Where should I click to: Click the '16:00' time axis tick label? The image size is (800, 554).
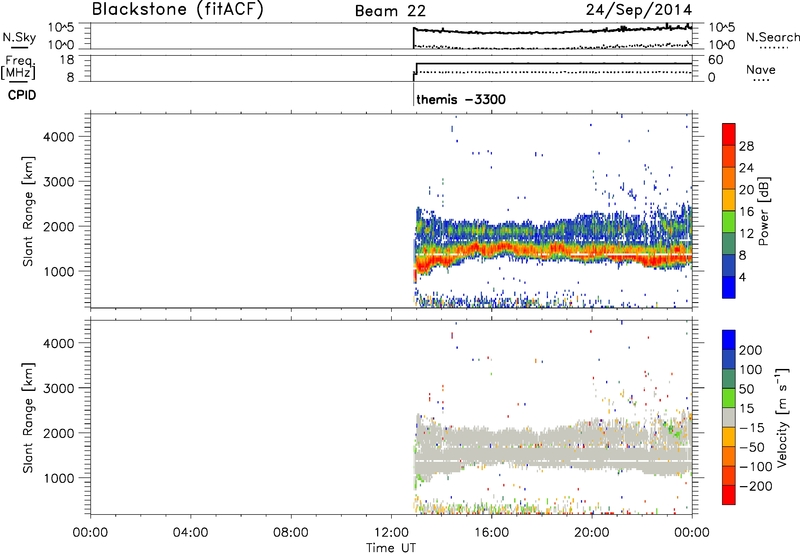491,533
